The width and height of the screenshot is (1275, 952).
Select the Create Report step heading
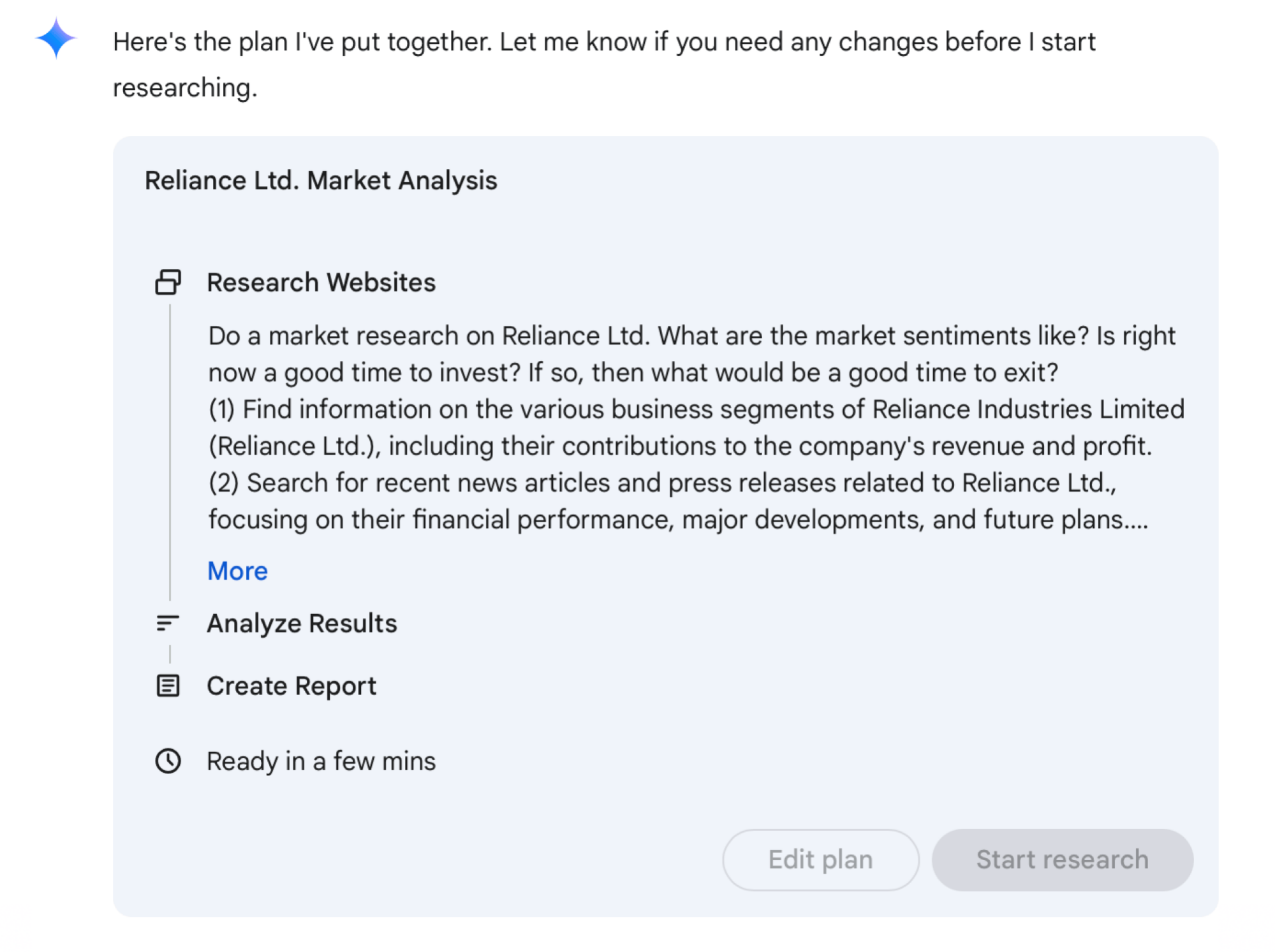coord(292,686)
